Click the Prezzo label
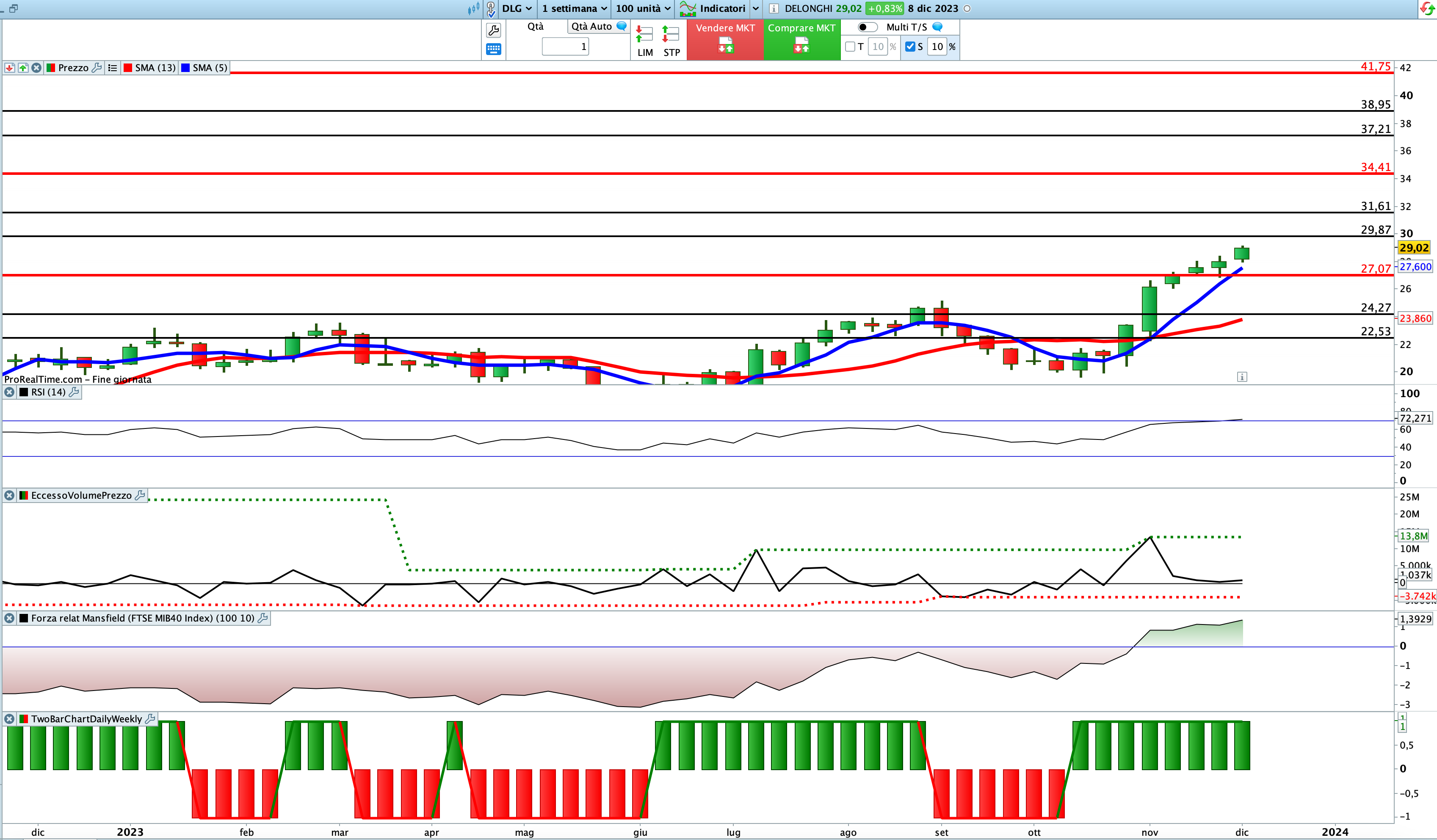 point(73,68)
